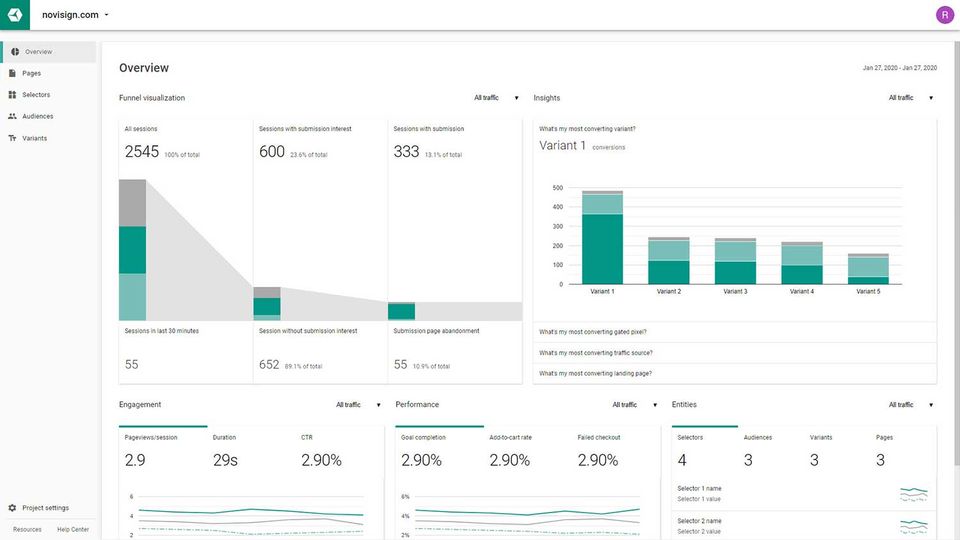Open Performance All traffic dropdown

pyautogui.click(x=635, y=405)
